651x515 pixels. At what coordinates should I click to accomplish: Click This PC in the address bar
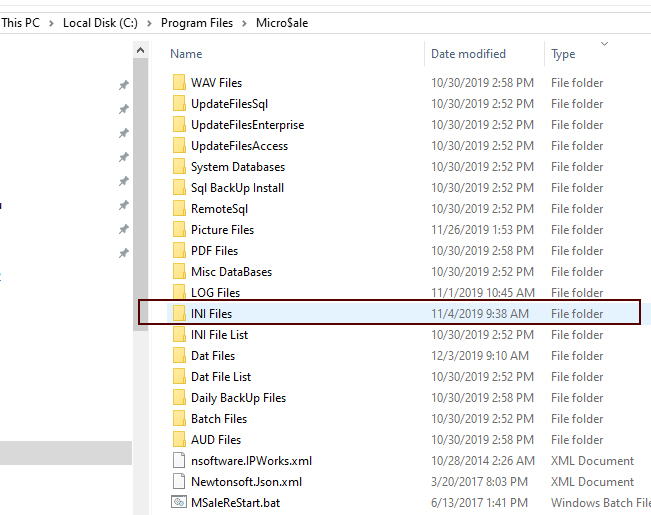pyautogui.click(x=22, y=22)
